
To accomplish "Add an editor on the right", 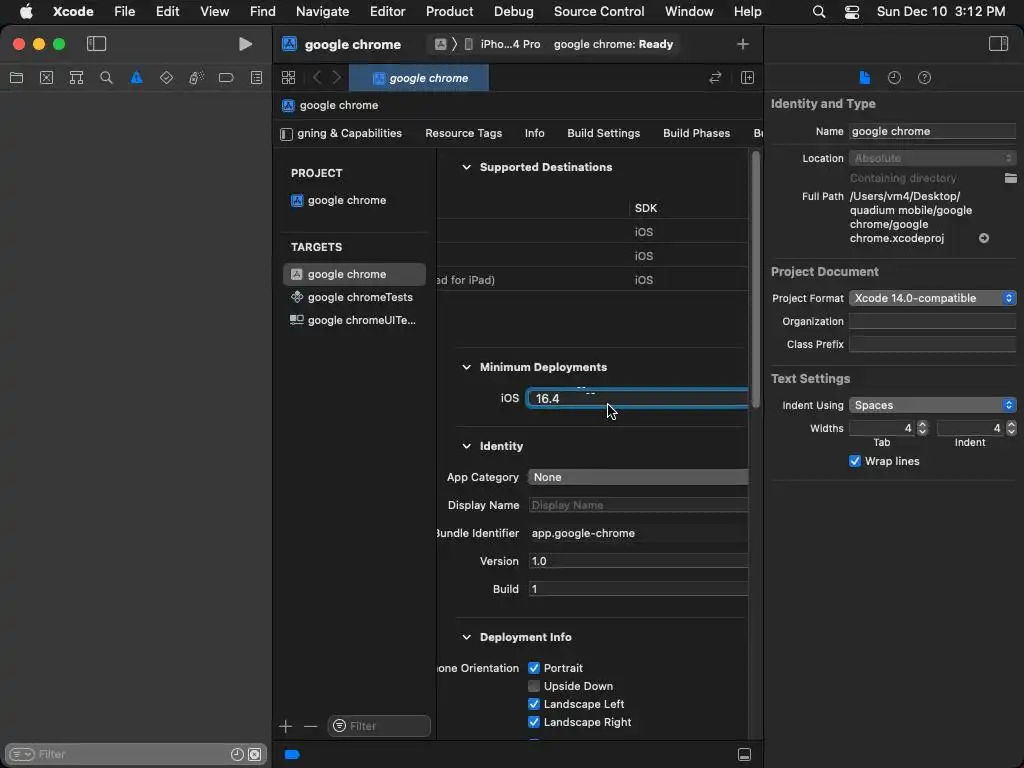I will pyautogui.click(x=748, y=78).
